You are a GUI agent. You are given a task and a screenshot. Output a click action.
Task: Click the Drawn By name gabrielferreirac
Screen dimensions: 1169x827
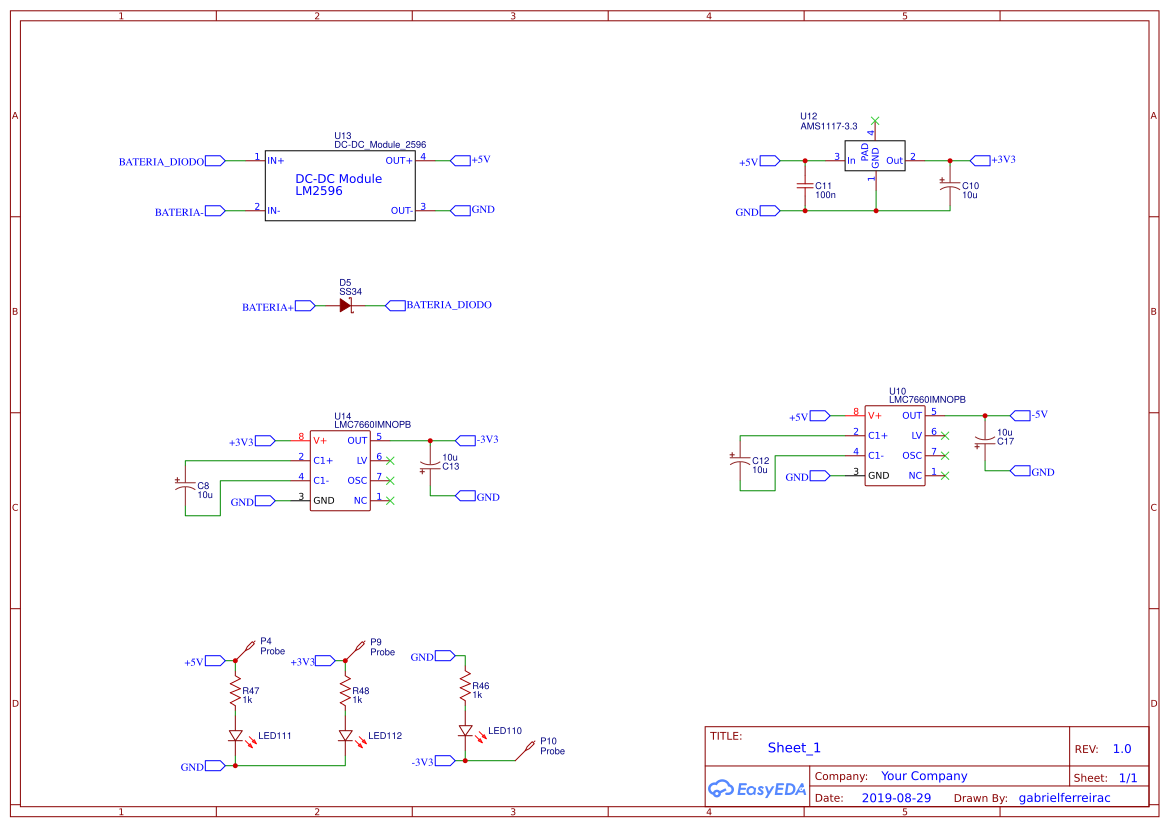1066,797
